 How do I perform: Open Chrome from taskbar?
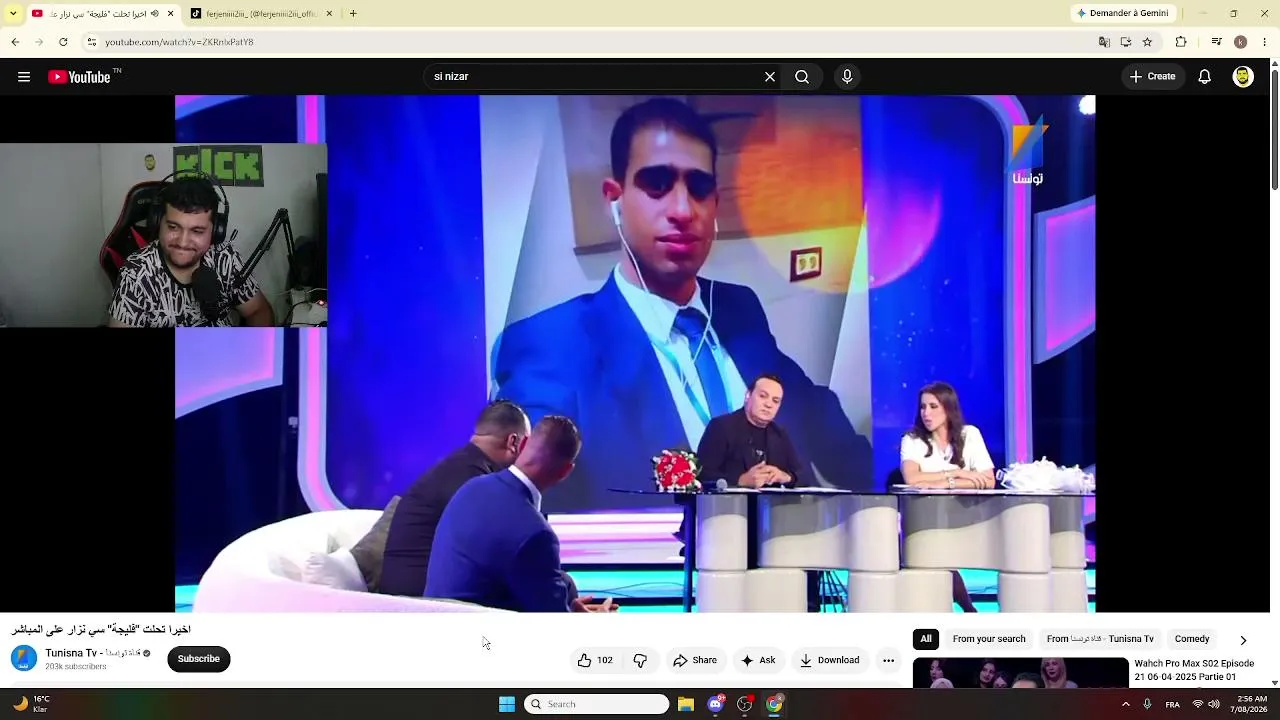(x=775, y=704)
